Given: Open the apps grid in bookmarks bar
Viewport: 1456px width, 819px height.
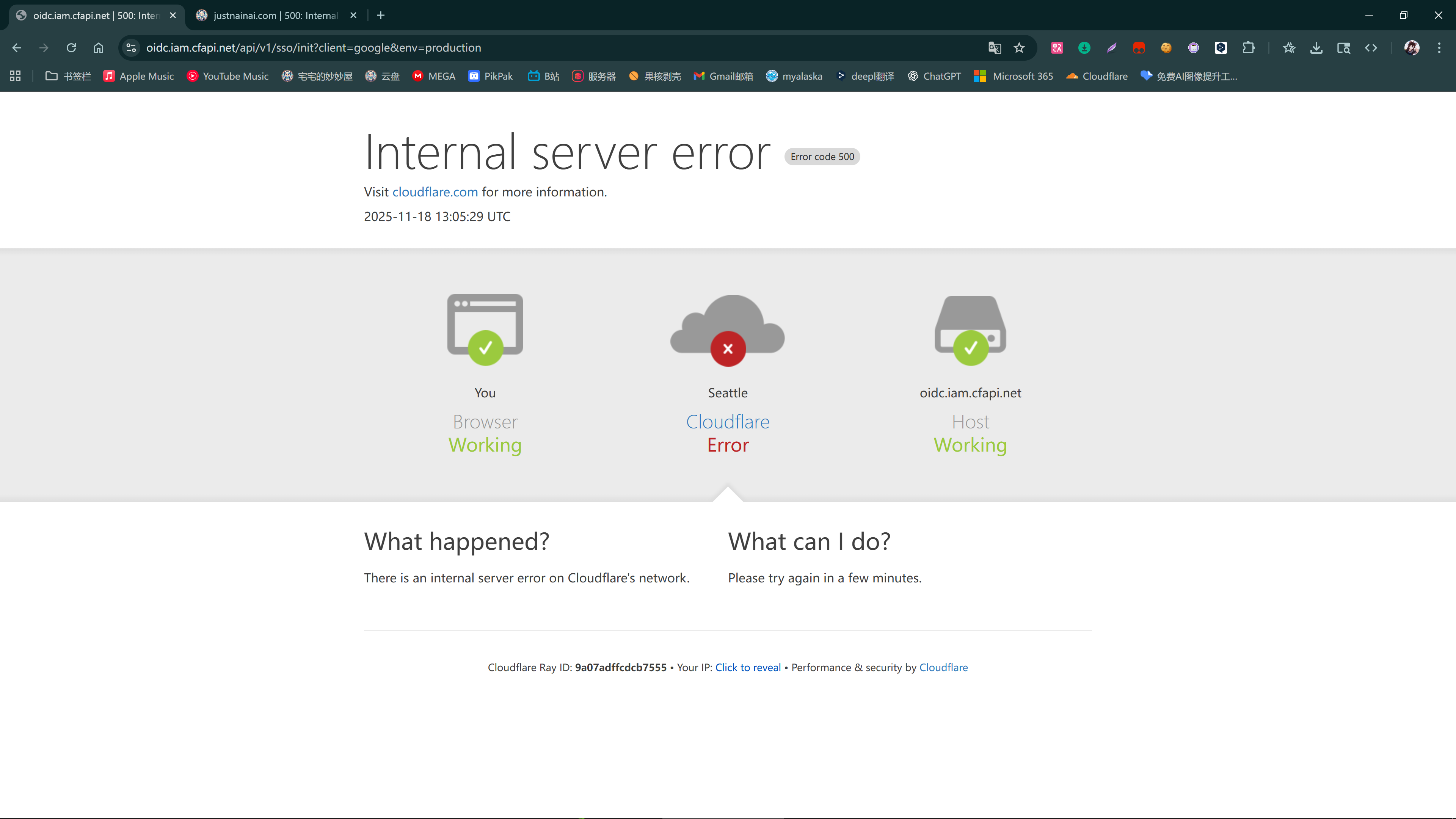Looking at the screenshot, I should [15, 76].
